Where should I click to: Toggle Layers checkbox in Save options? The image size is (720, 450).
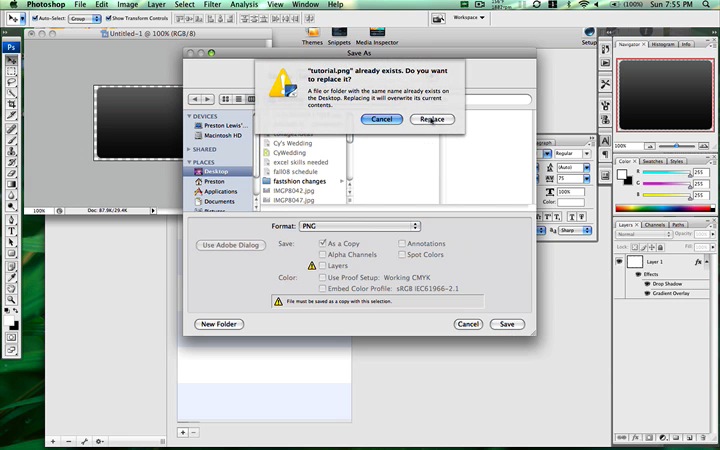coord(322,265)
